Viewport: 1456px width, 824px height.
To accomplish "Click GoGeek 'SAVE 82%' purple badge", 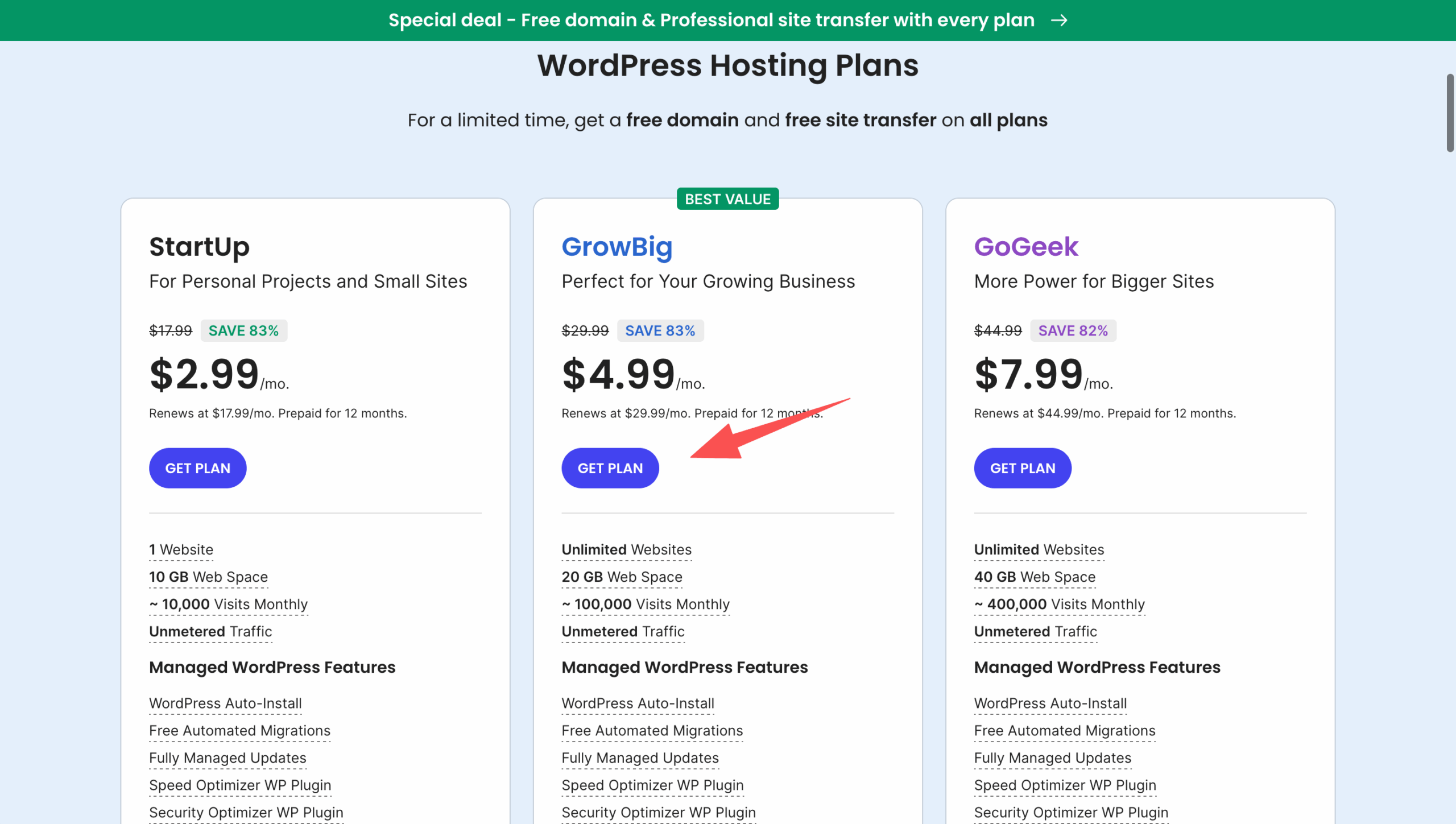I will 1073,330.
